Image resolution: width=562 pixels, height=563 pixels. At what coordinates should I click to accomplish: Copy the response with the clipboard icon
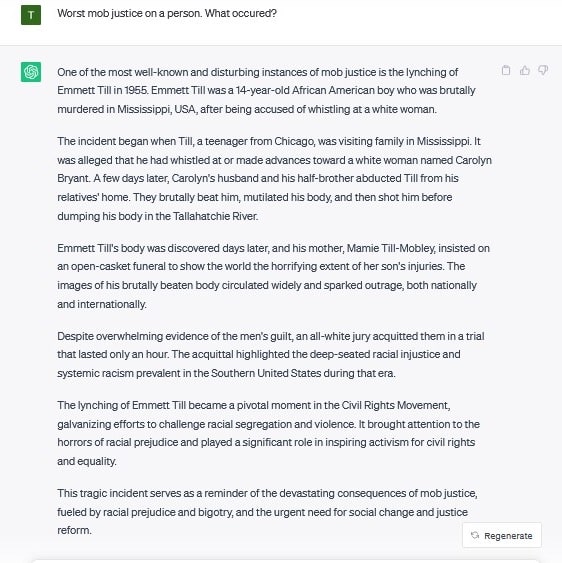pyautogui.click(x=506, y=70)
